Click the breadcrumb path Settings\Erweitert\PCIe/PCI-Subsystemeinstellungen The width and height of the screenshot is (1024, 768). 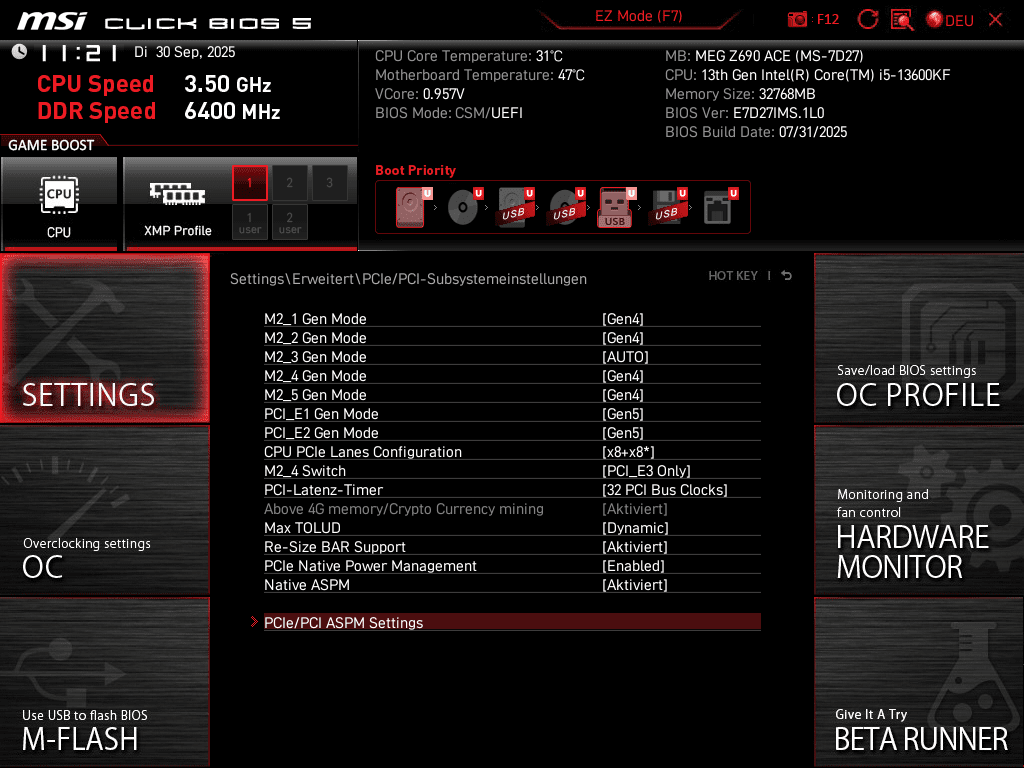click(x=408, y=279)
